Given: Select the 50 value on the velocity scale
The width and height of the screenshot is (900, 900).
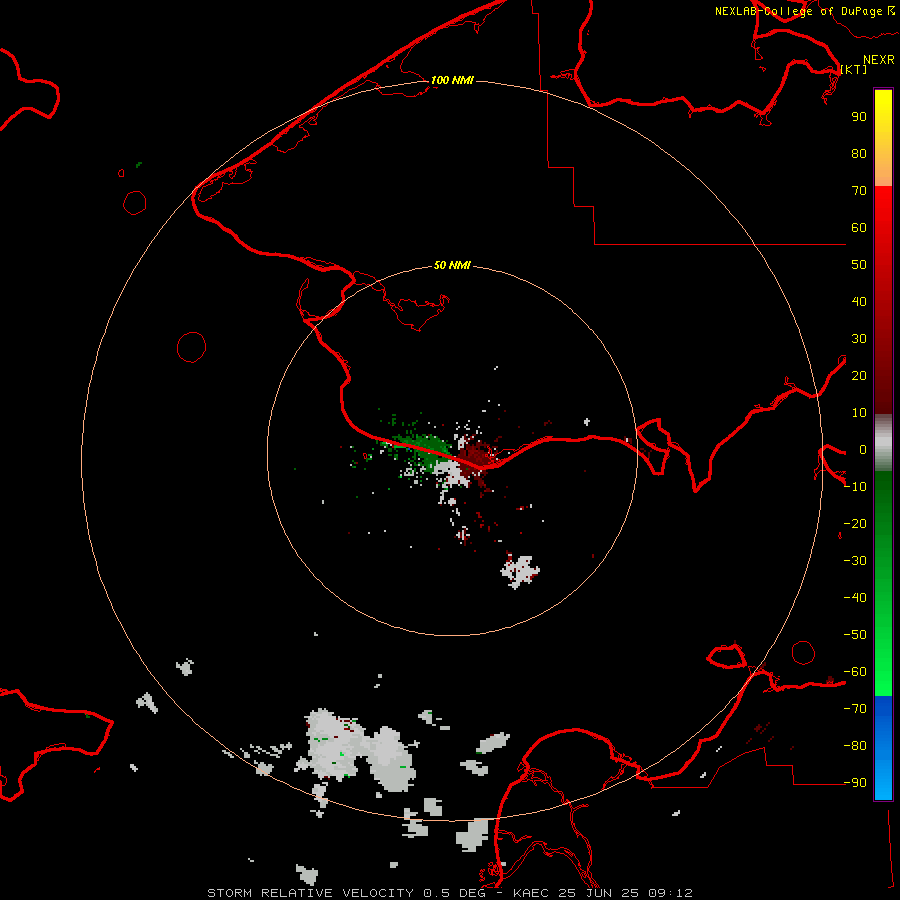Looking at the screenshot, I should (859, 265).
